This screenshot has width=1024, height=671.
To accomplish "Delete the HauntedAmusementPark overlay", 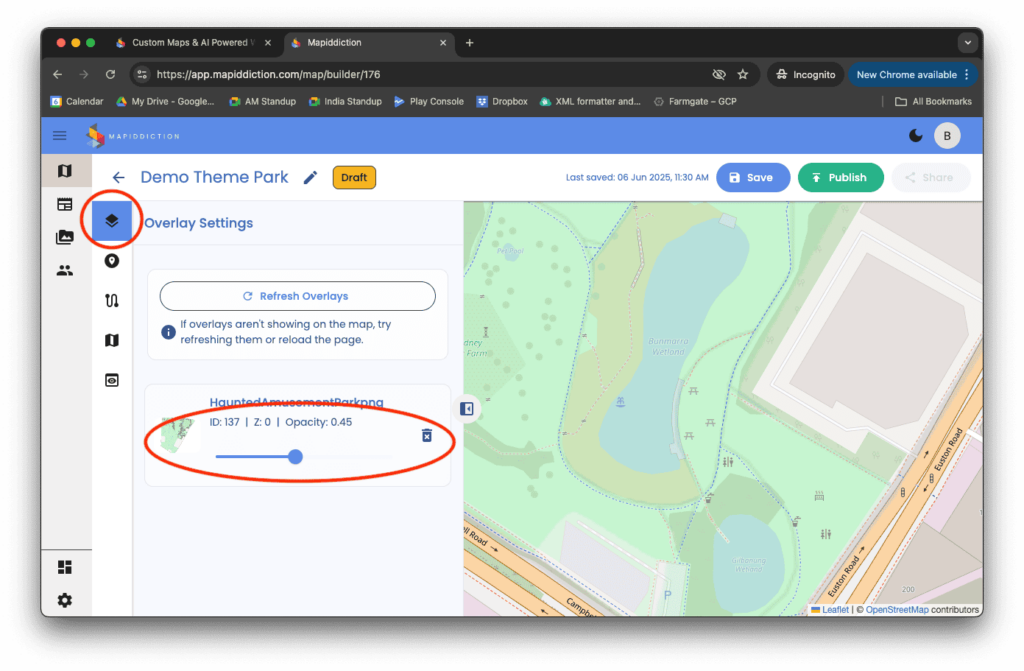I will point(427,435).
